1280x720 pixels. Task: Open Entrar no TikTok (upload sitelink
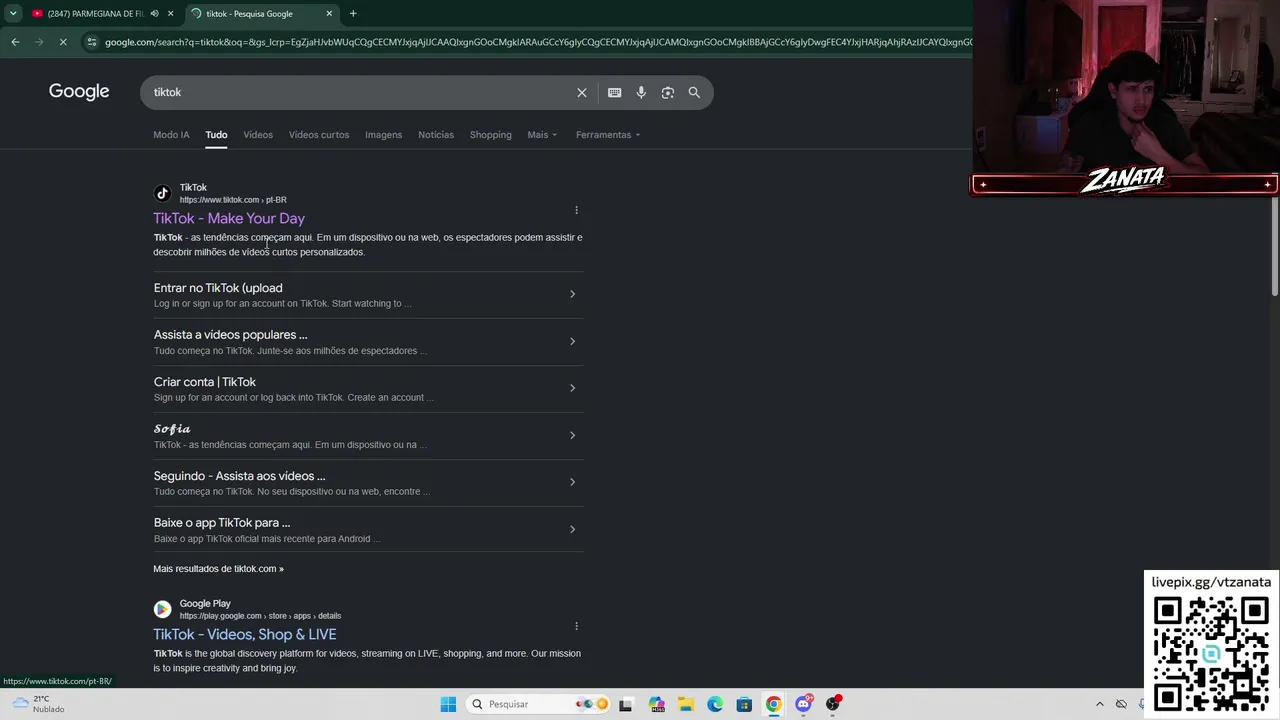click(x=218, y=288)
